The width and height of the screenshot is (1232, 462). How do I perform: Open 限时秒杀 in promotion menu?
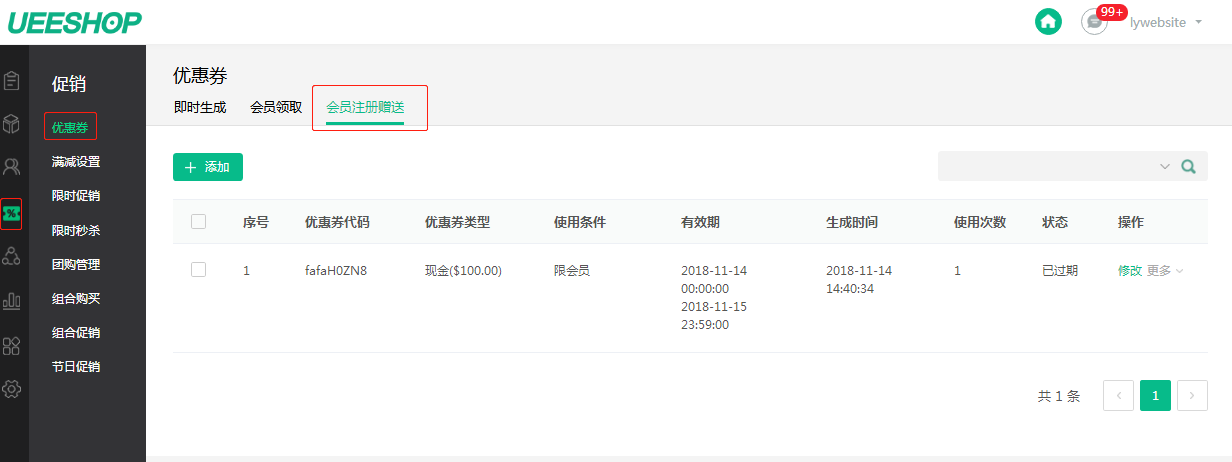coord(76,230)
